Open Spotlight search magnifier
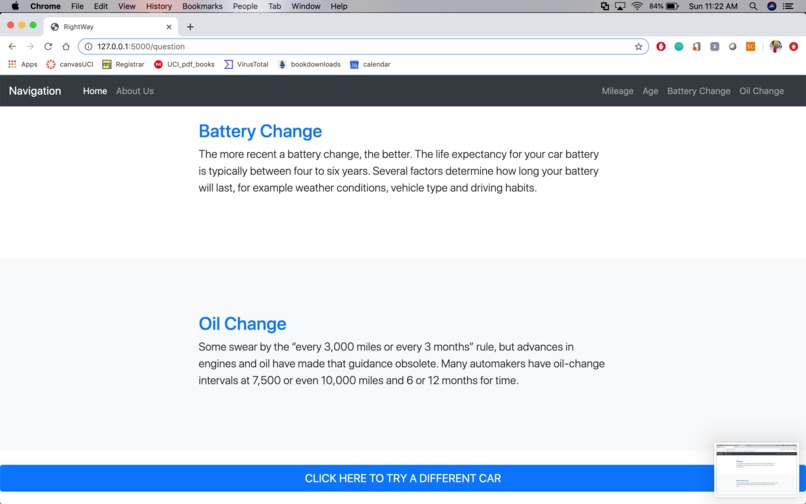Screen dimensions: 806x504 click(753, 6)
